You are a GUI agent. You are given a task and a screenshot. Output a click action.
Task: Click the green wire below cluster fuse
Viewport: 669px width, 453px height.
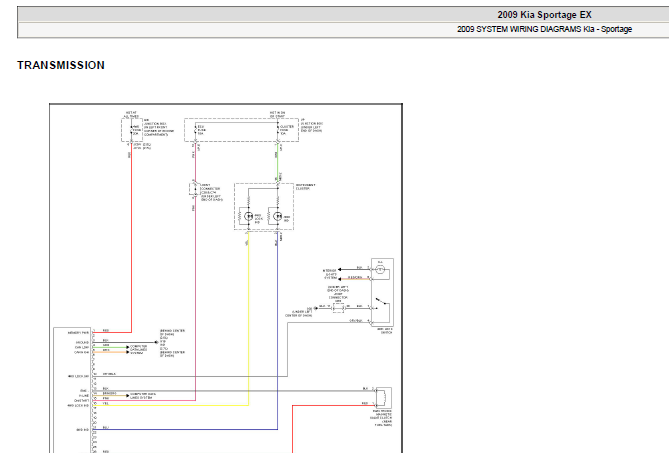(278, 162)
